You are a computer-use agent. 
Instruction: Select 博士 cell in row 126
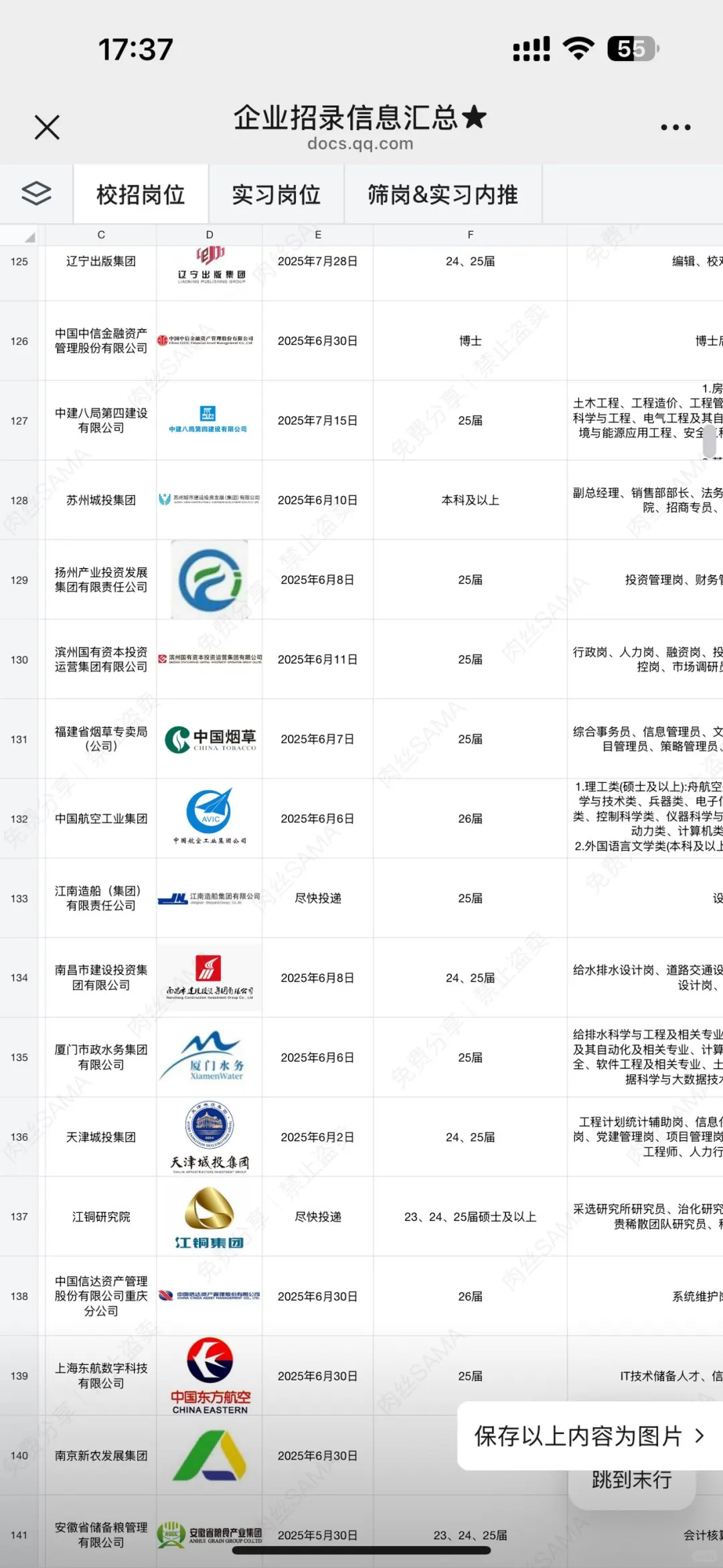471,341
